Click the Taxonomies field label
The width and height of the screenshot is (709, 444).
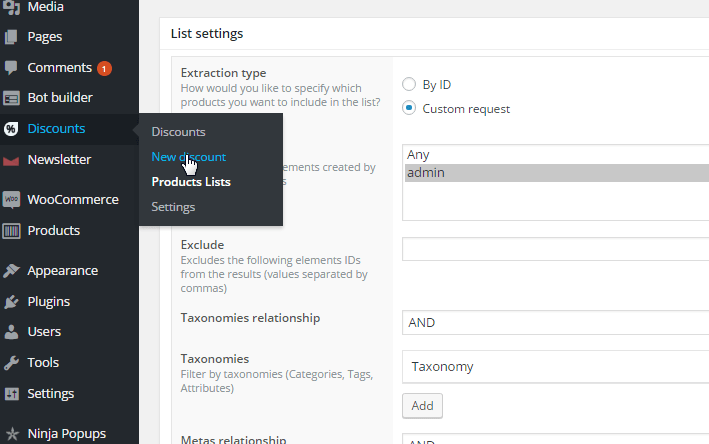click(215, 359)
